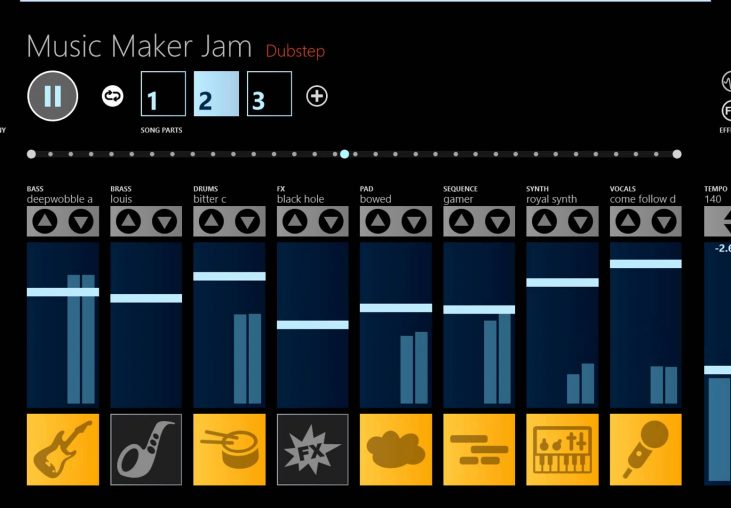Toggle the Synth keyboard instrument tile
731x508 pixels.
point(562,450)
